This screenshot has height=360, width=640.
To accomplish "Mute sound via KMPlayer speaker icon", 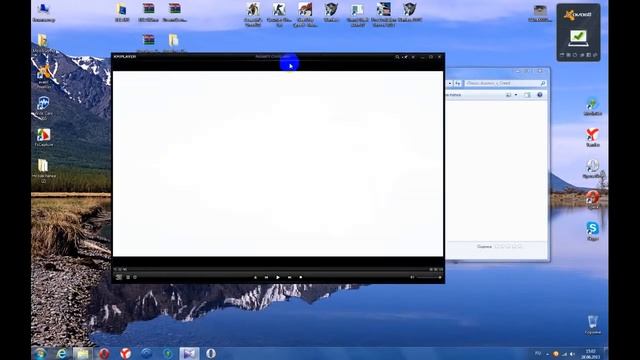I will click(x=412, y=277).
